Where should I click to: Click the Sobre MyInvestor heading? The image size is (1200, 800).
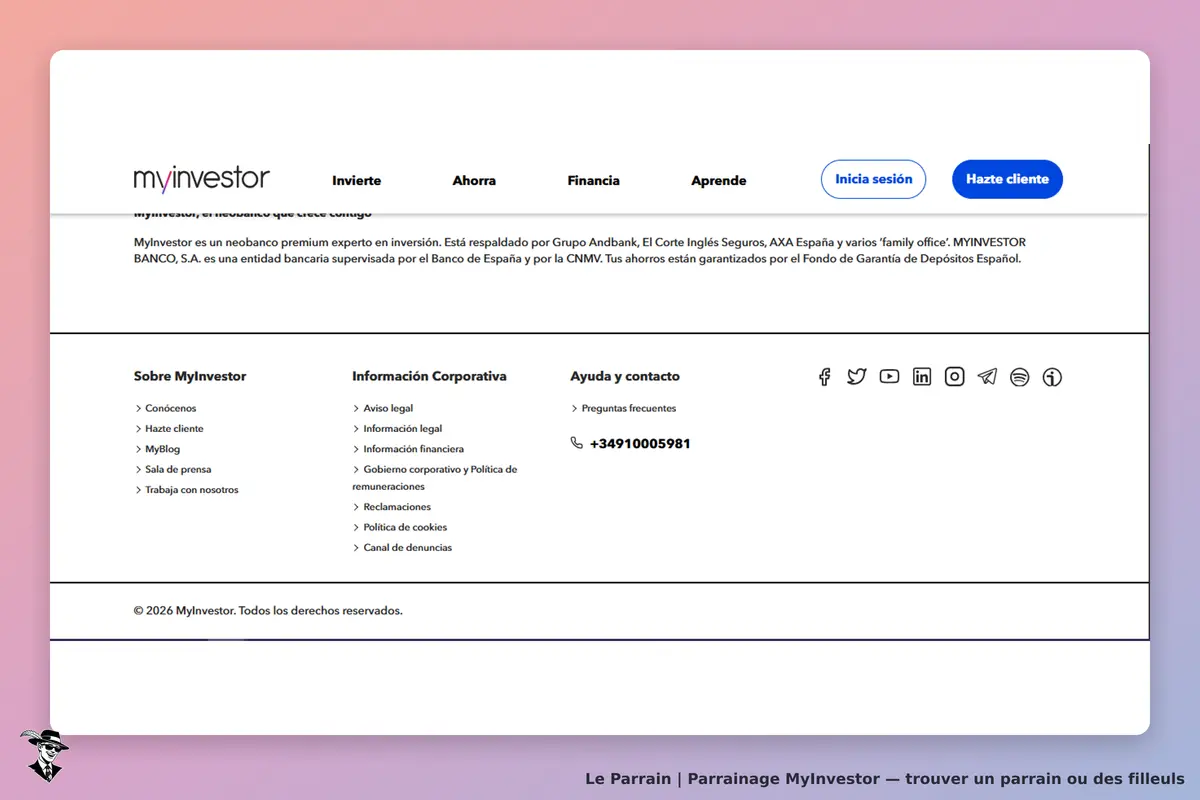[x=190, y=376]
